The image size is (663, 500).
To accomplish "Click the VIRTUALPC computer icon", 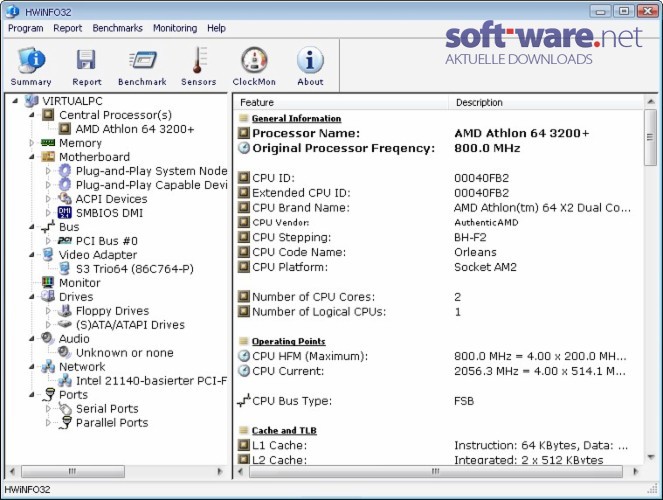I will 32,101.
